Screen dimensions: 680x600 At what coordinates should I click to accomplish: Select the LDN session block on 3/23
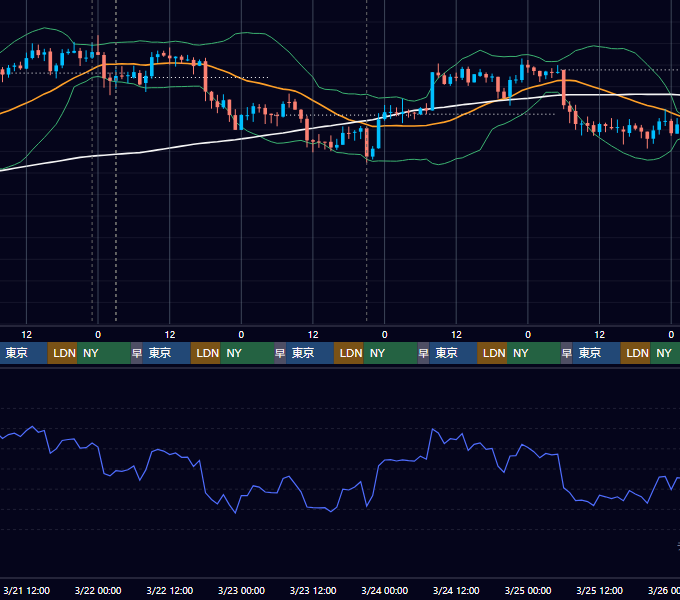[x=349, y=353]
